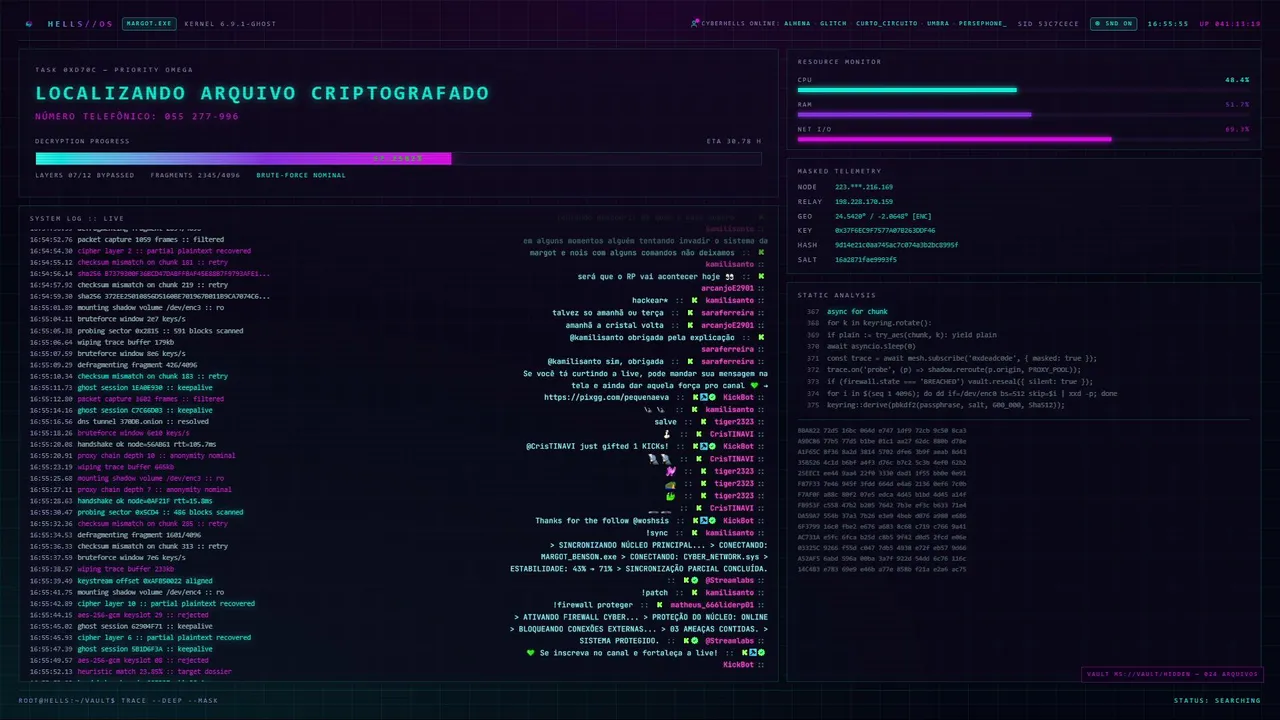Screen dimensions: 1280x720
Task: Click verified badge on pixgg link row
Action: click(712, 397)
